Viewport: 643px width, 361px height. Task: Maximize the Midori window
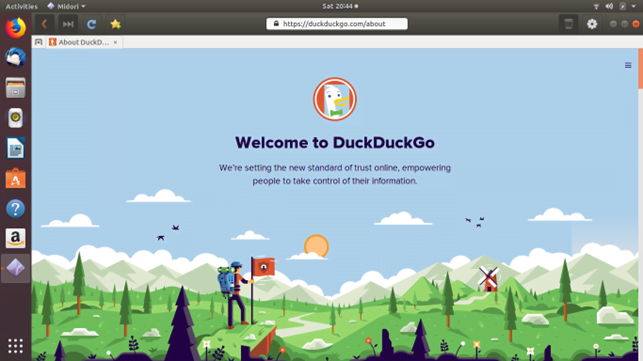click(625, 24)
